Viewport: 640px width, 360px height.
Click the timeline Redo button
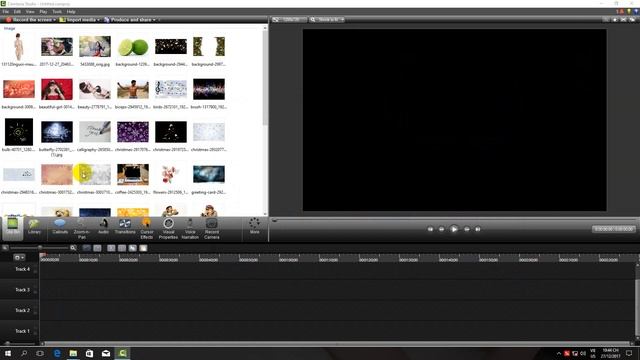[97, 248]
